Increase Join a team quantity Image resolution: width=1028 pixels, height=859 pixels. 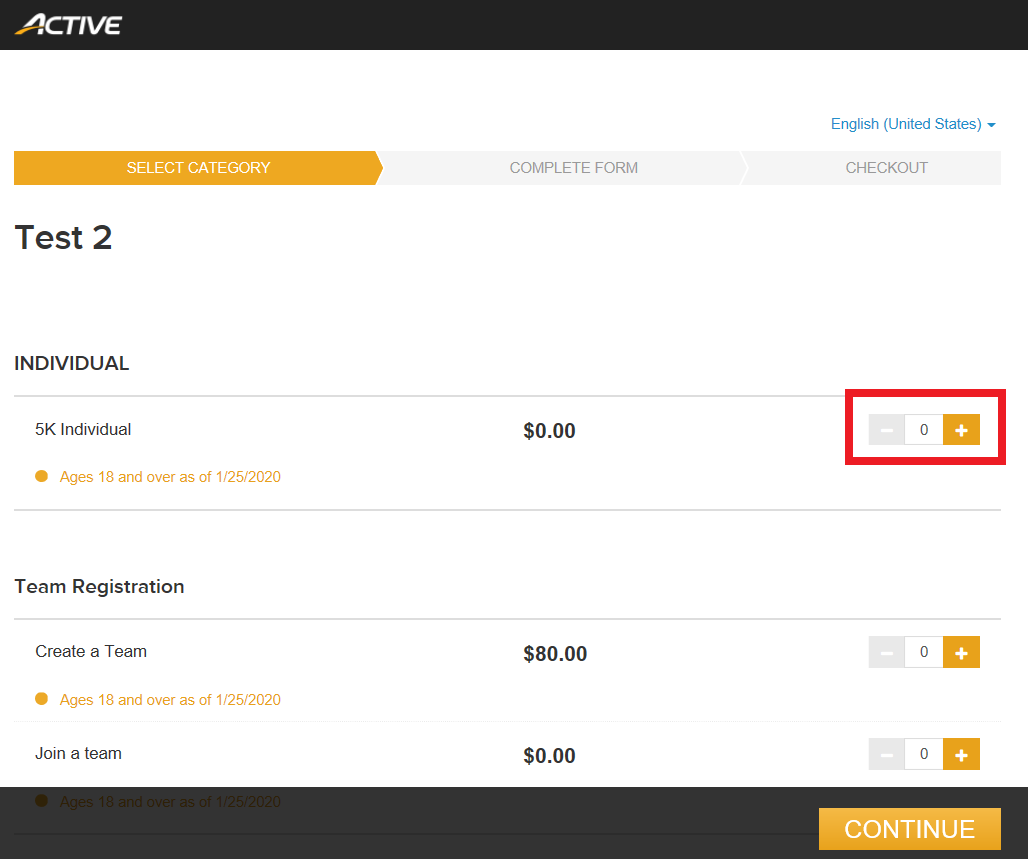coord(961,754)
